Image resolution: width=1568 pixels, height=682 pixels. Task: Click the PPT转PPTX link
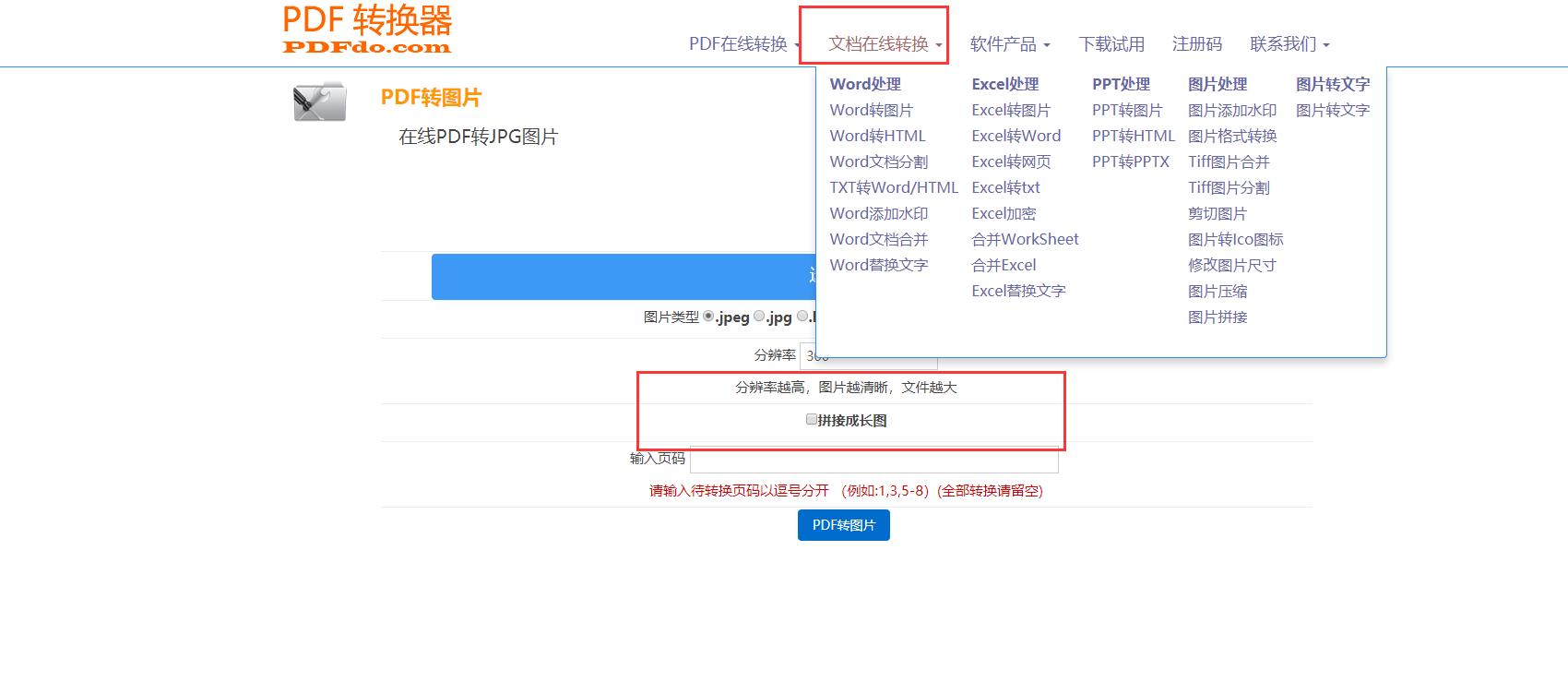(x=1131, y=162)
